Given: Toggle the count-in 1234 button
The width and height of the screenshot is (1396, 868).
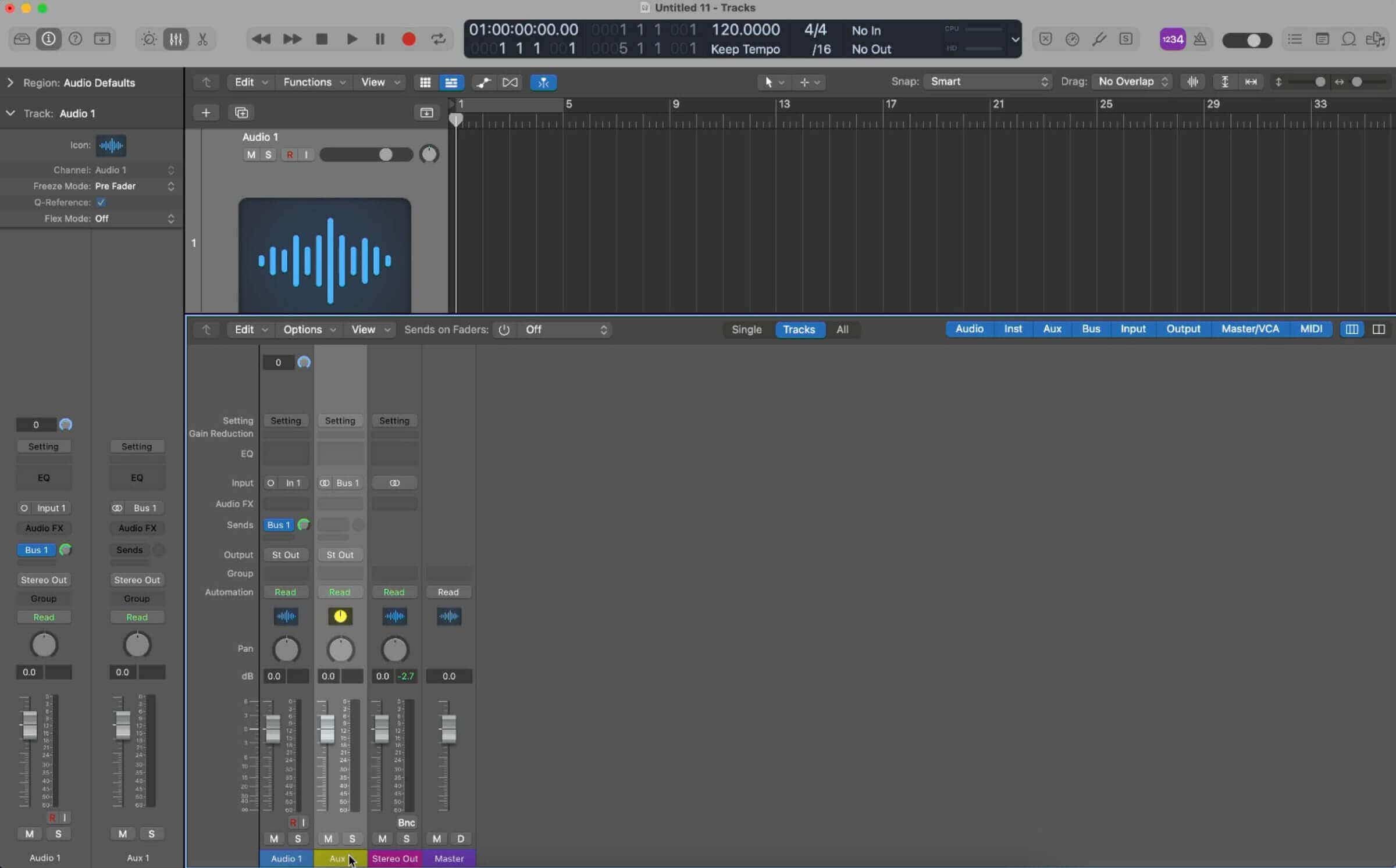Looking at the screenshot, I should click(x=1172, y=39).
